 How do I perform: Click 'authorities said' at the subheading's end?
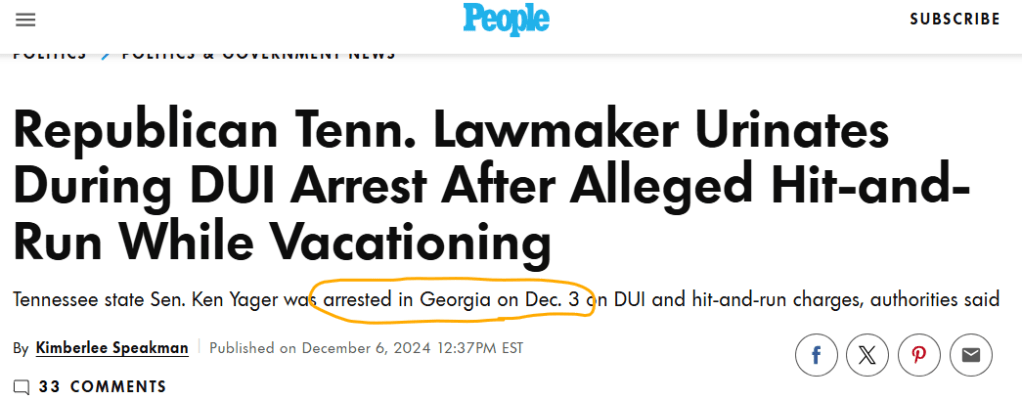[938, 298]
